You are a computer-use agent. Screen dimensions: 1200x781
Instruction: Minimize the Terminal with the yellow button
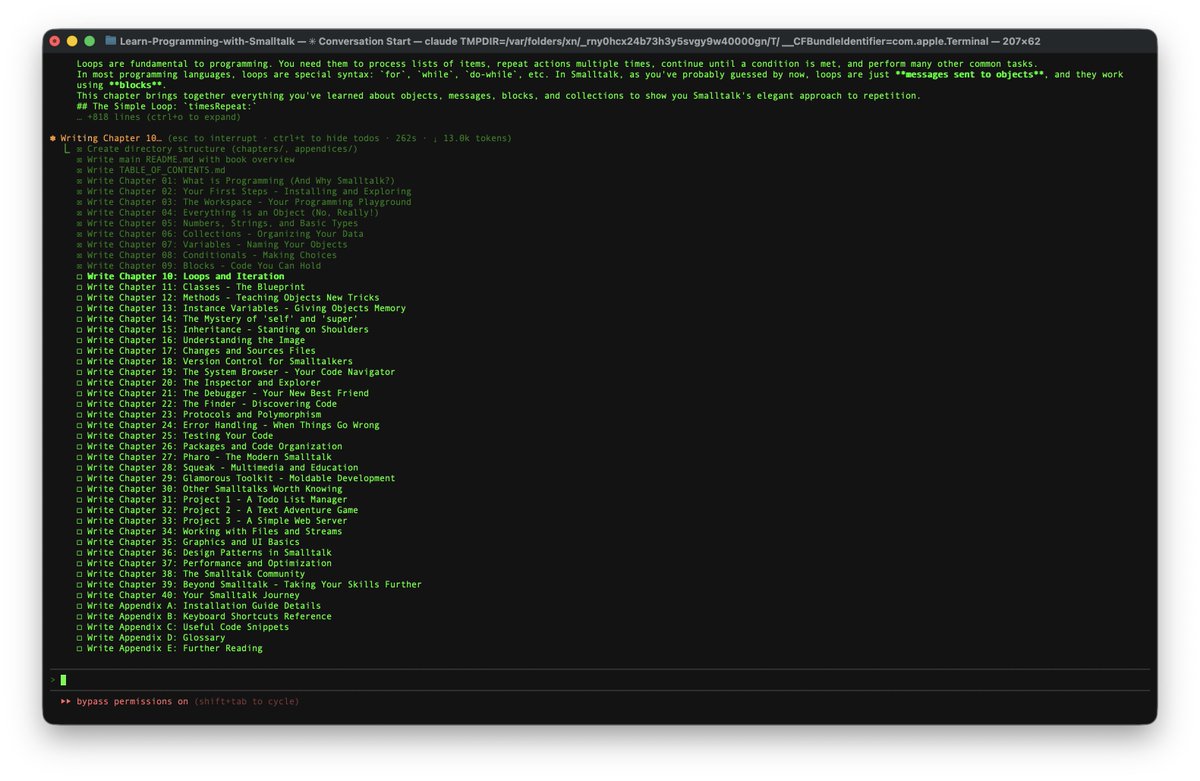coord(72,41)
